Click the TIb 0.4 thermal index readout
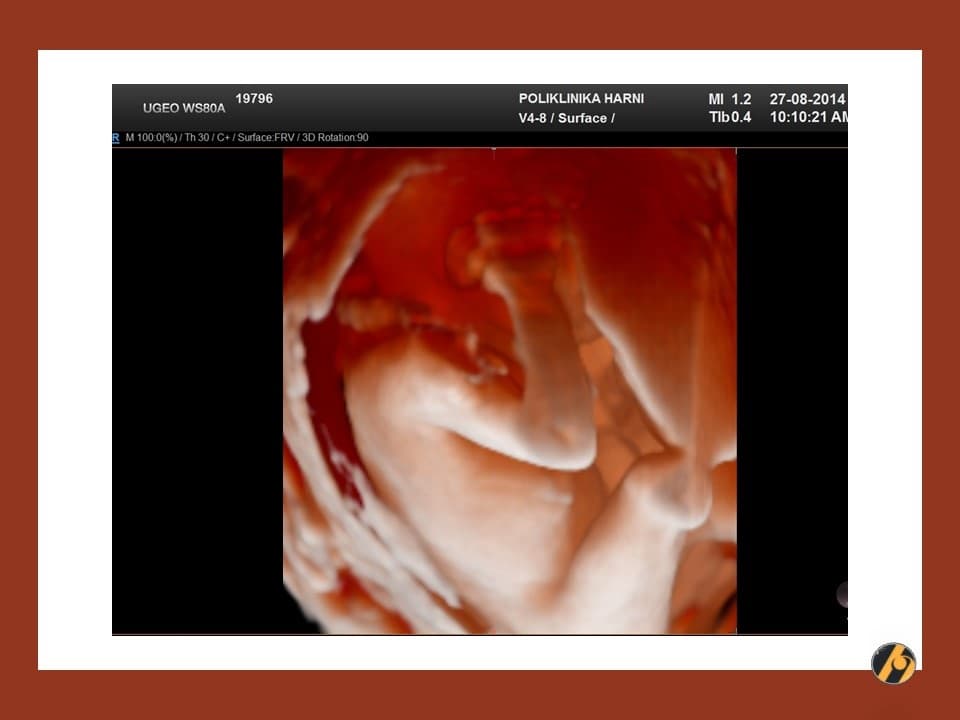 (729, 117)
